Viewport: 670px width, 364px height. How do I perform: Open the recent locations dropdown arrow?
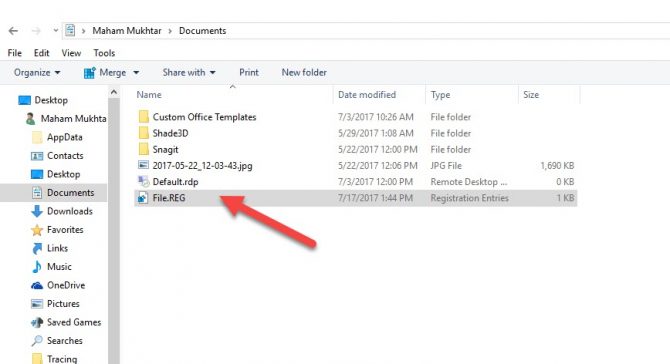pyautogui.click(x=56, y=31)
